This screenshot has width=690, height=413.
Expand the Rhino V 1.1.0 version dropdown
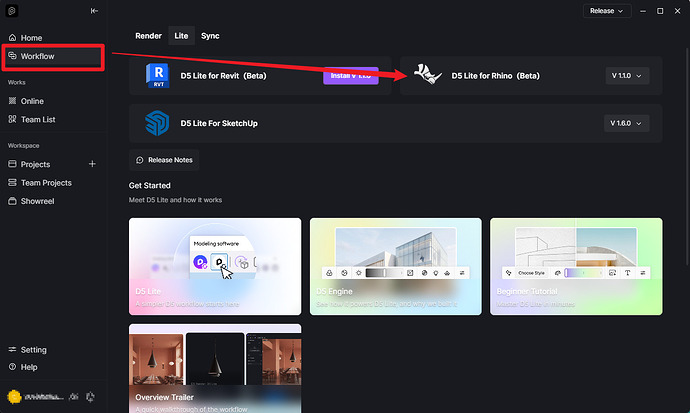point(627,76)
